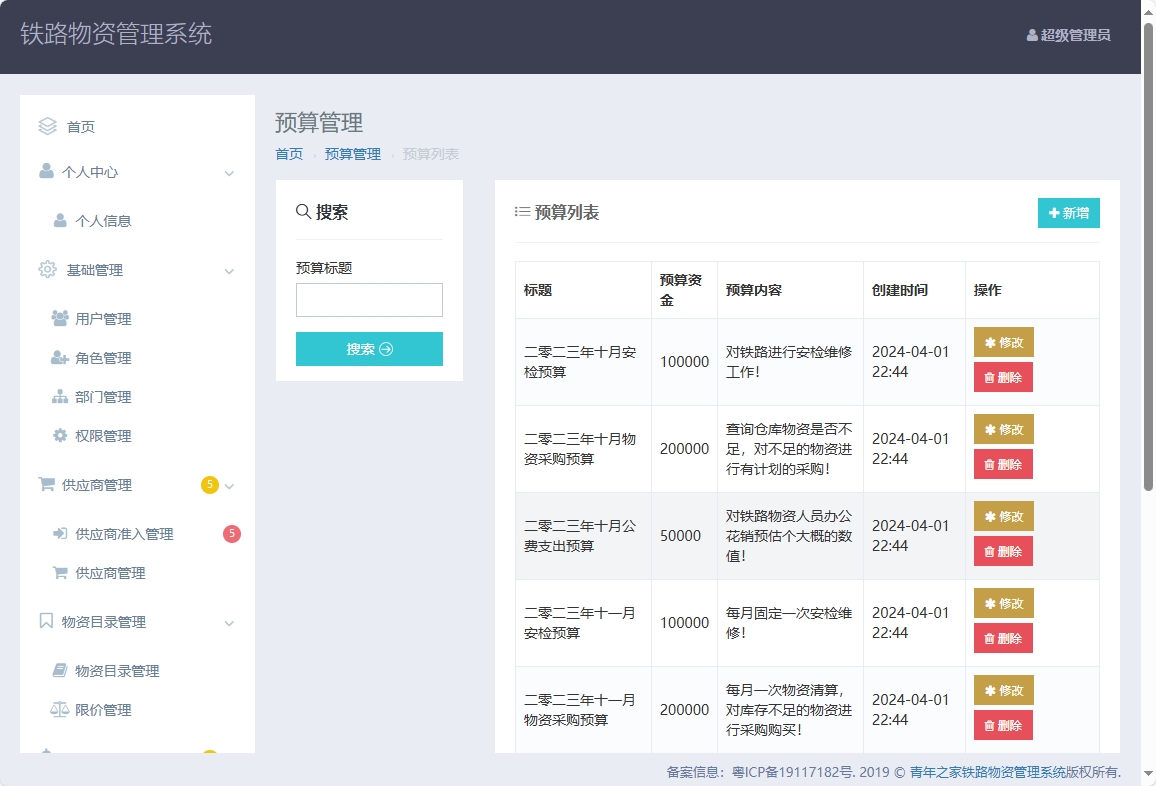The height and width of the screenshot is (786, 1156).
Task: Navigate via the 首页 breadcrumb link
Action: (x=288, y=154)
